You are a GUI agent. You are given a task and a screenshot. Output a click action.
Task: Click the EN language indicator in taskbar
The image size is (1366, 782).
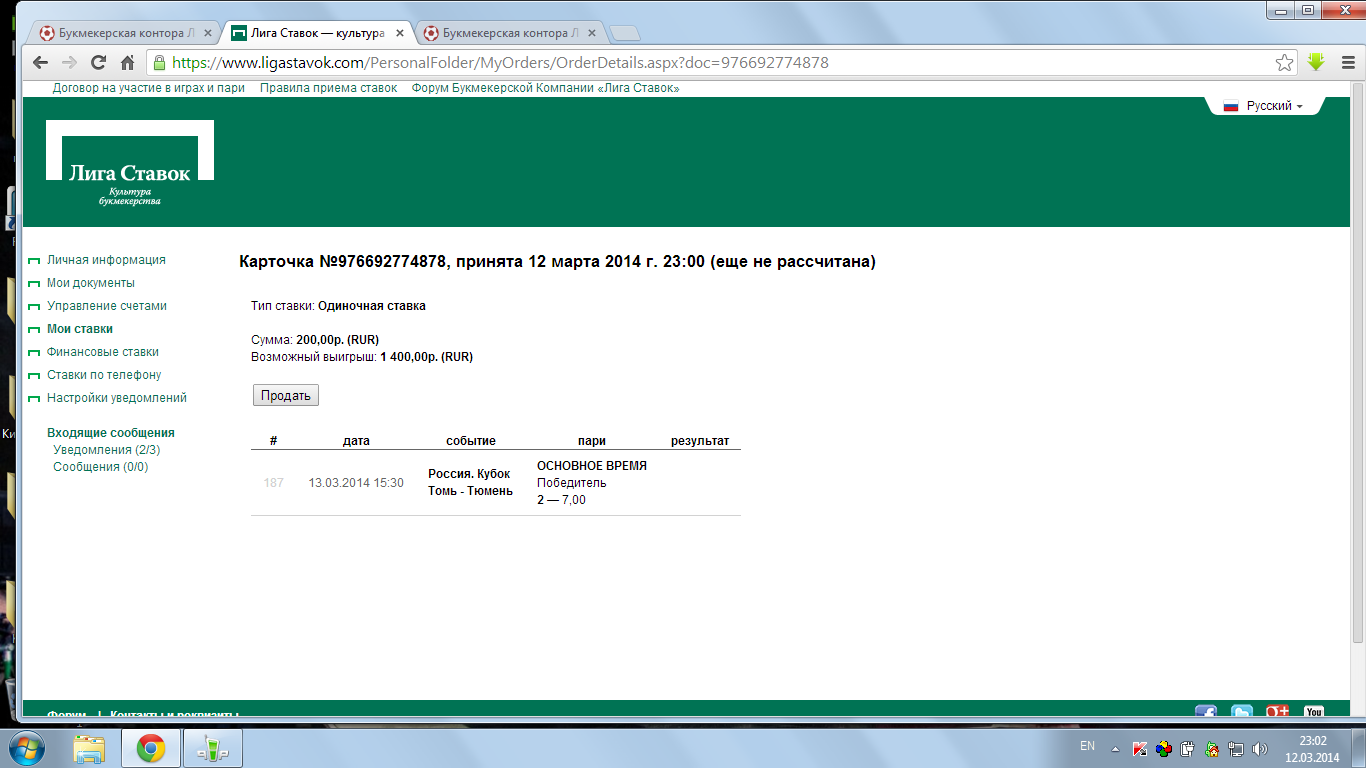click(1088, 746)
